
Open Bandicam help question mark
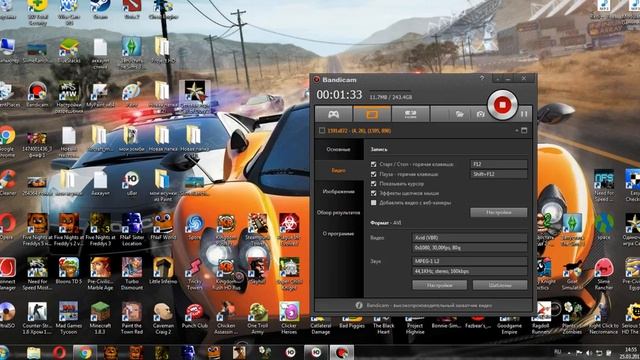tap(482, 78)
